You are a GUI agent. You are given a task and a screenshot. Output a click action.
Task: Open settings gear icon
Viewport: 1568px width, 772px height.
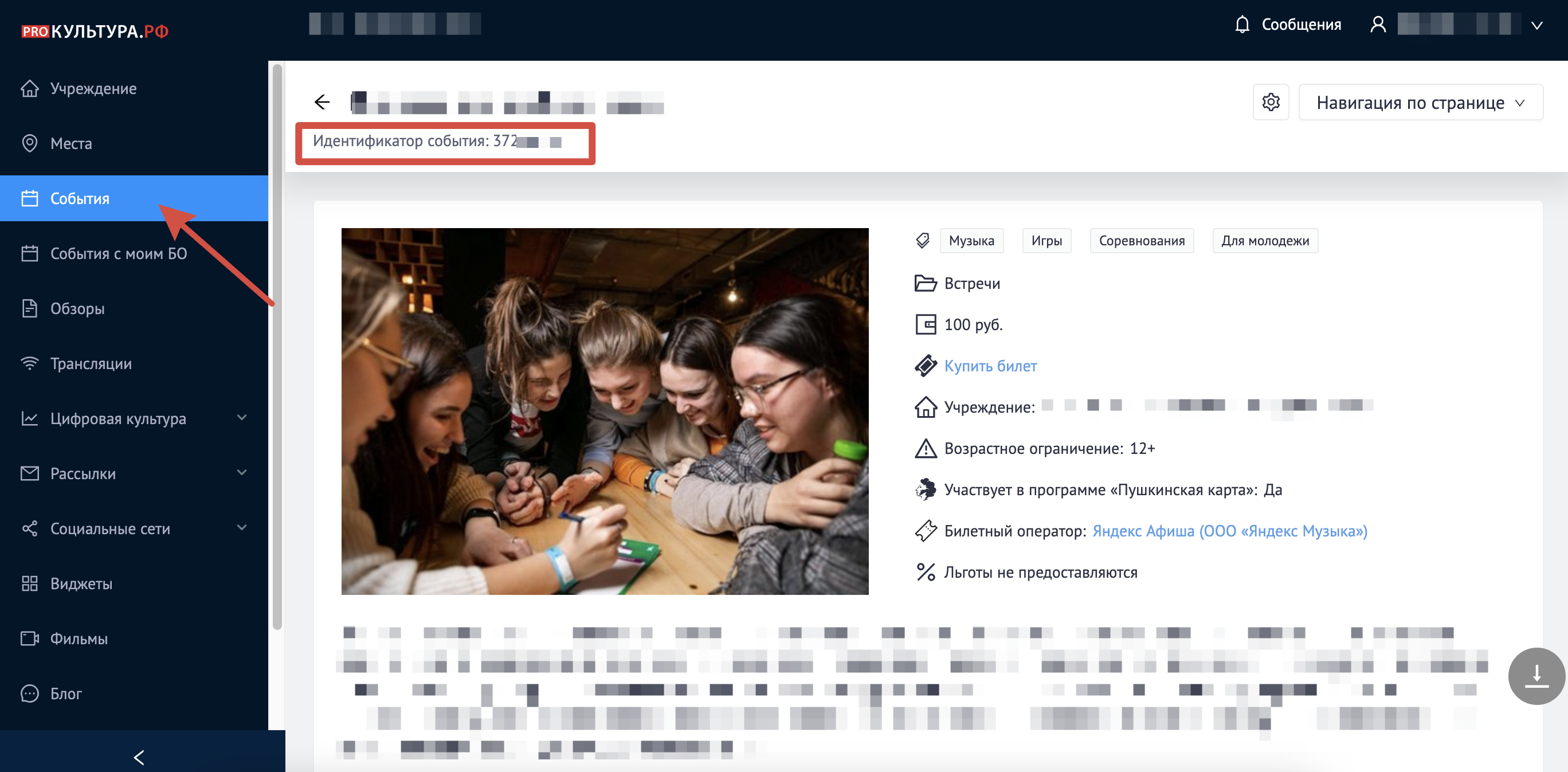[x=1271, y=101]
